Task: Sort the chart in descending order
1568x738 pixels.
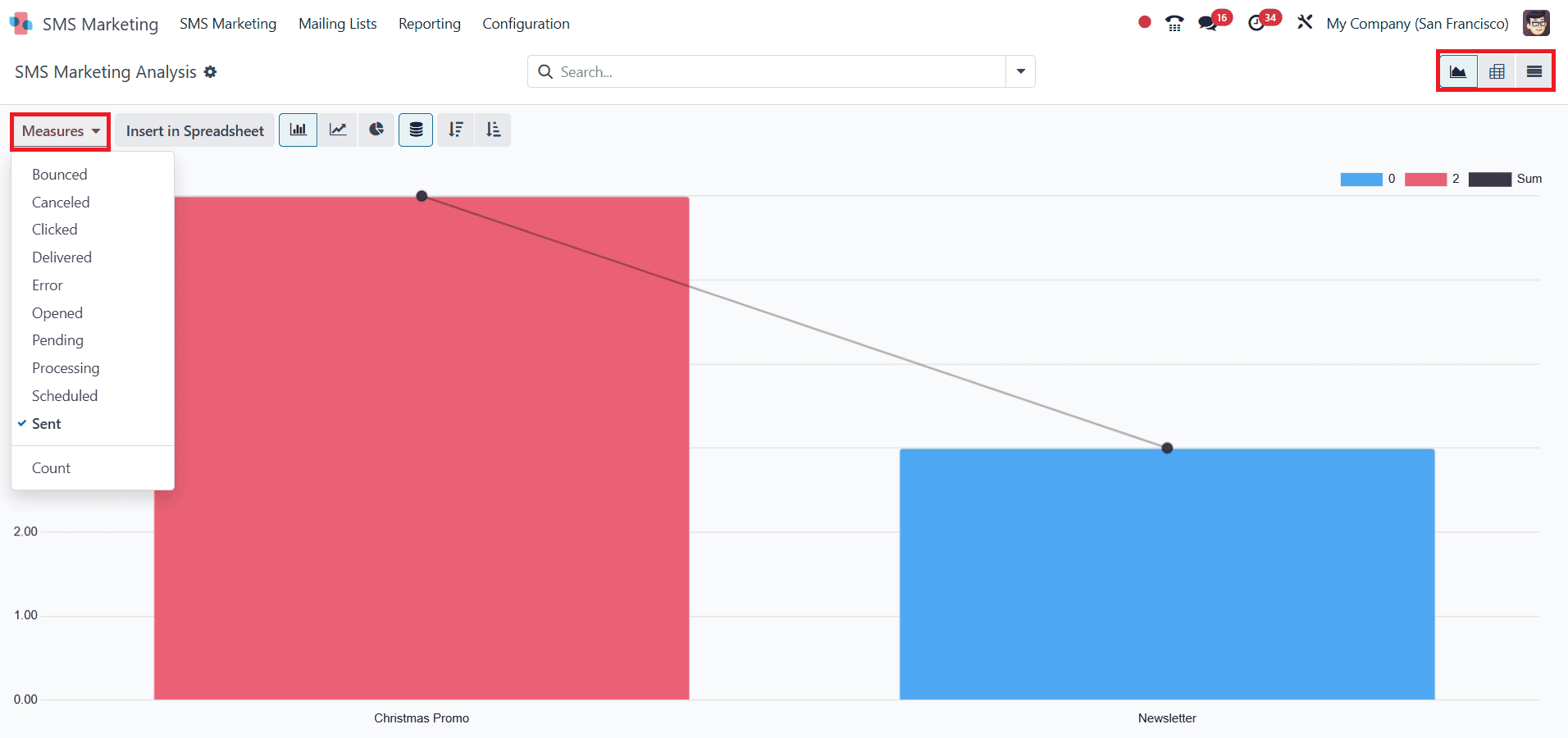Action: [456, 130]
